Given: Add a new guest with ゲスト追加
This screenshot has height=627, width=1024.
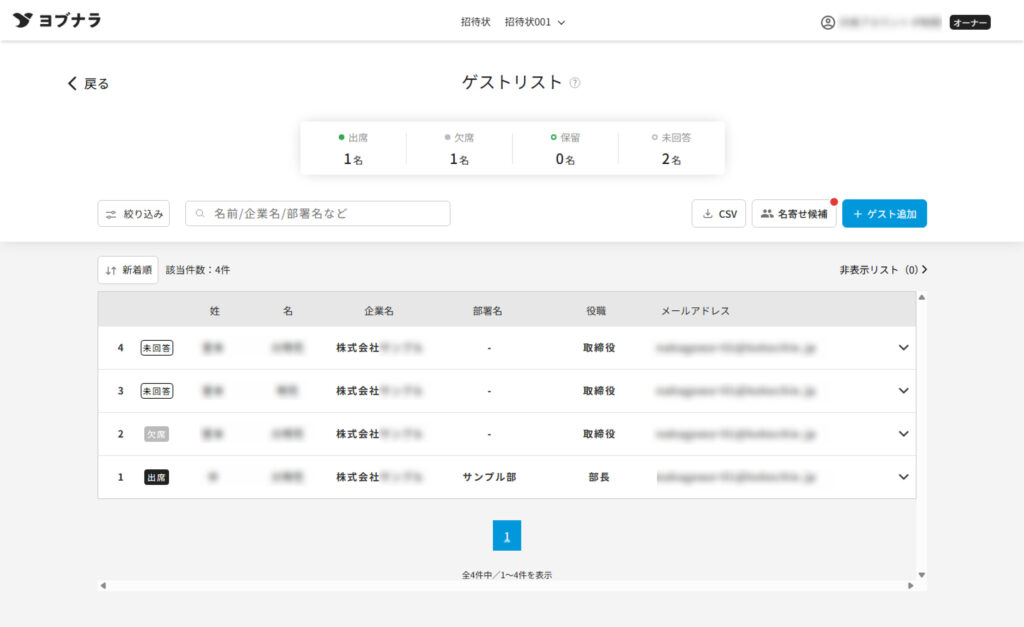Looking at the screenshot, I should 884,214.
